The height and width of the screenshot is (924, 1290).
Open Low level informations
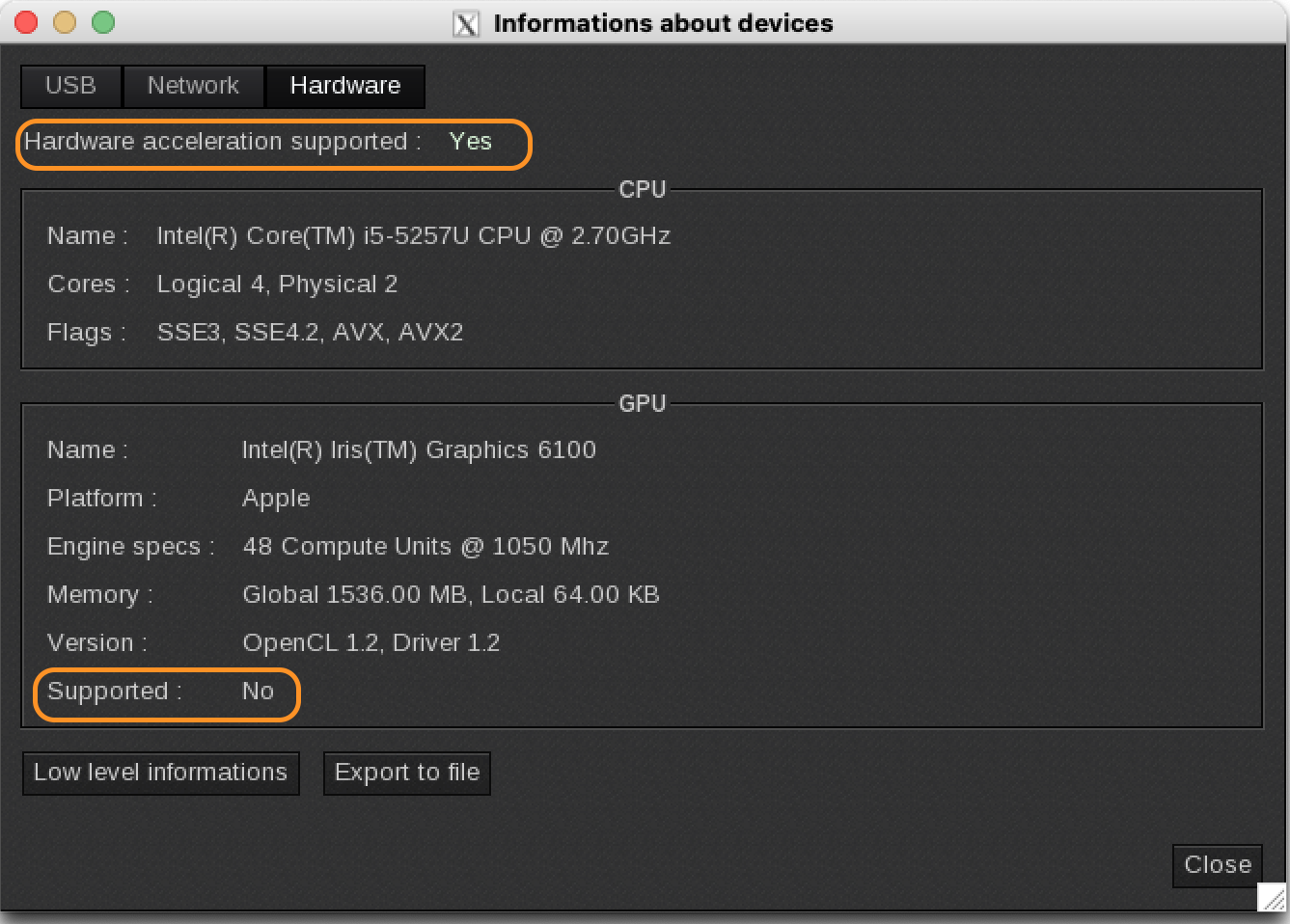(x=160, y=773)
